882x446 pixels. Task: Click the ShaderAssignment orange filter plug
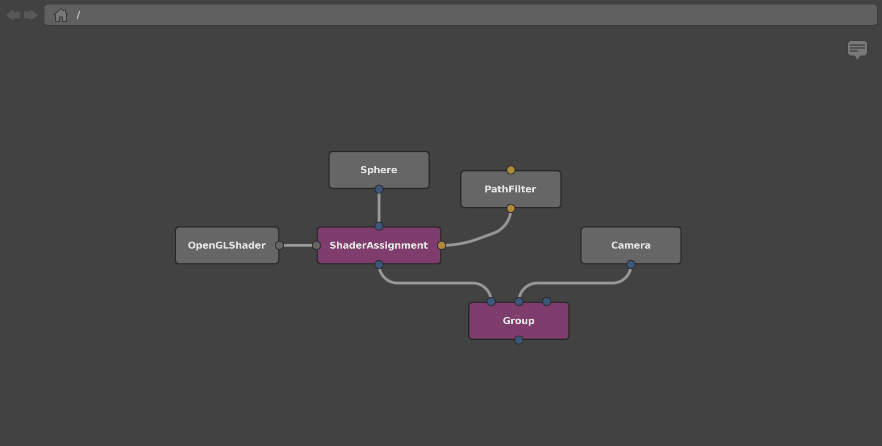(442, 245)
